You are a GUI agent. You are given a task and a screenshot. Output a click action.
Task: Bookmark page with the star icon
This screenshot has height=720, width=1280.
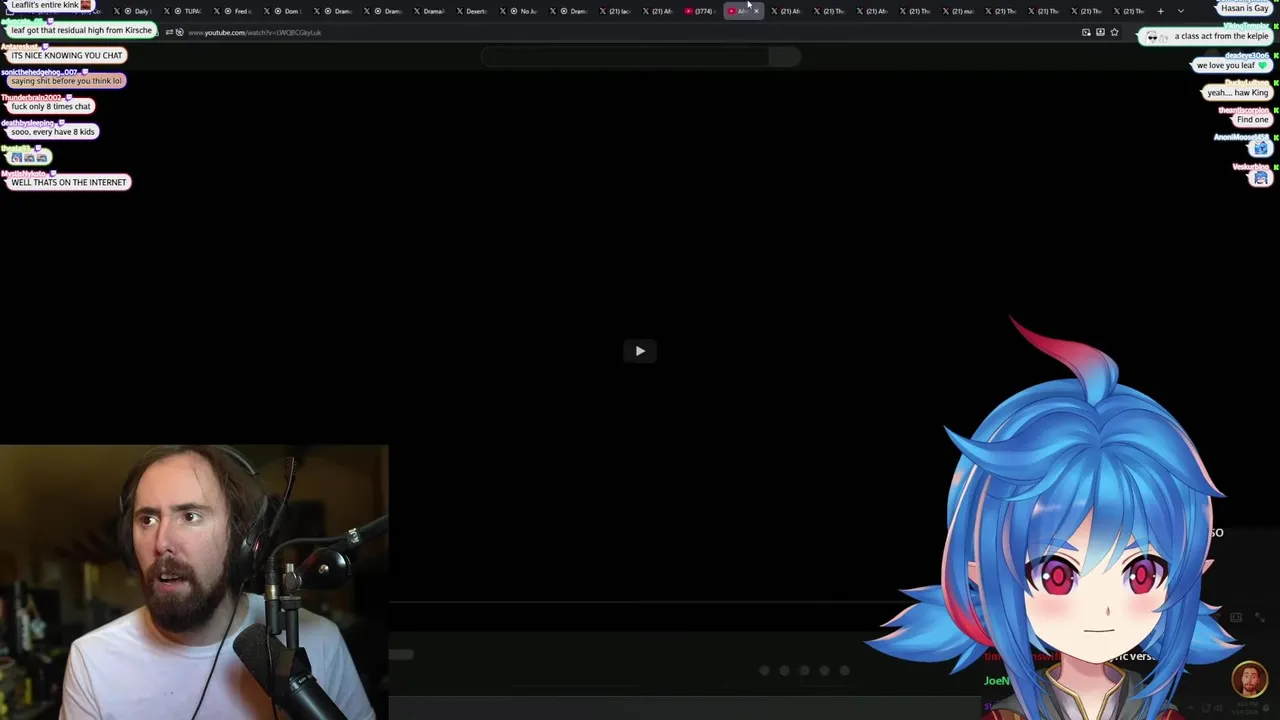(1114, 32)
